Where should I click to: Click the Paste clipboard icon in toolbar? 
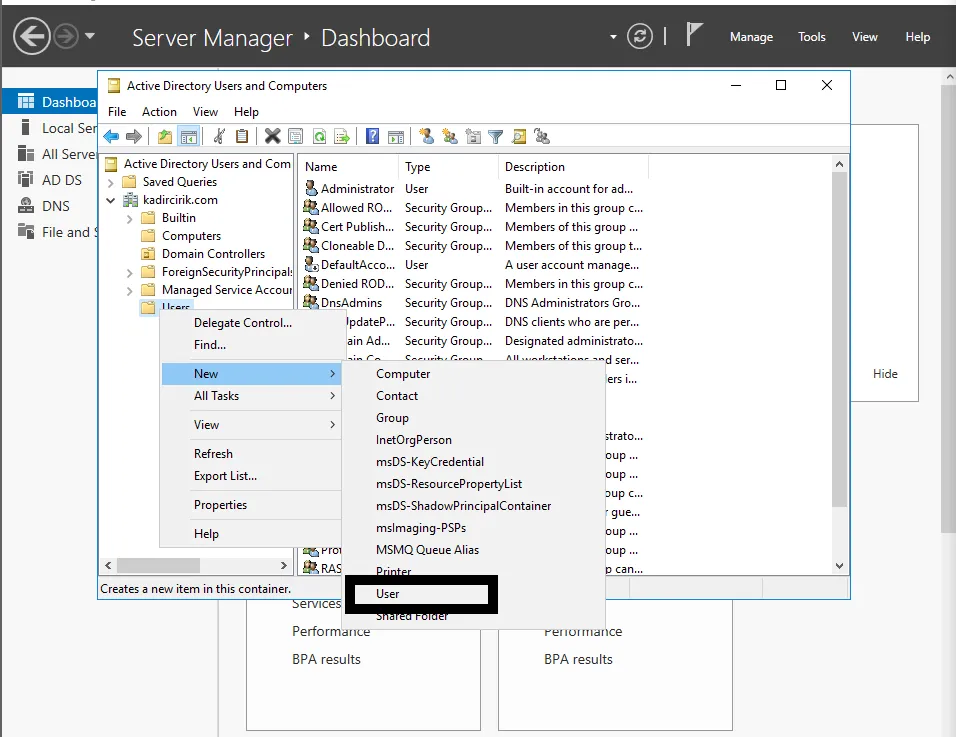click(242, 137)
